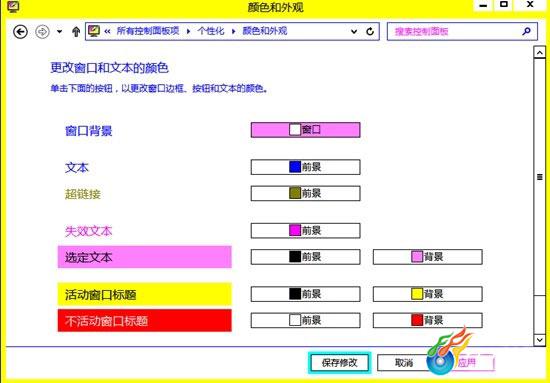Open the 所有控制面板项 breadcrumb

[x=148, y=31]
